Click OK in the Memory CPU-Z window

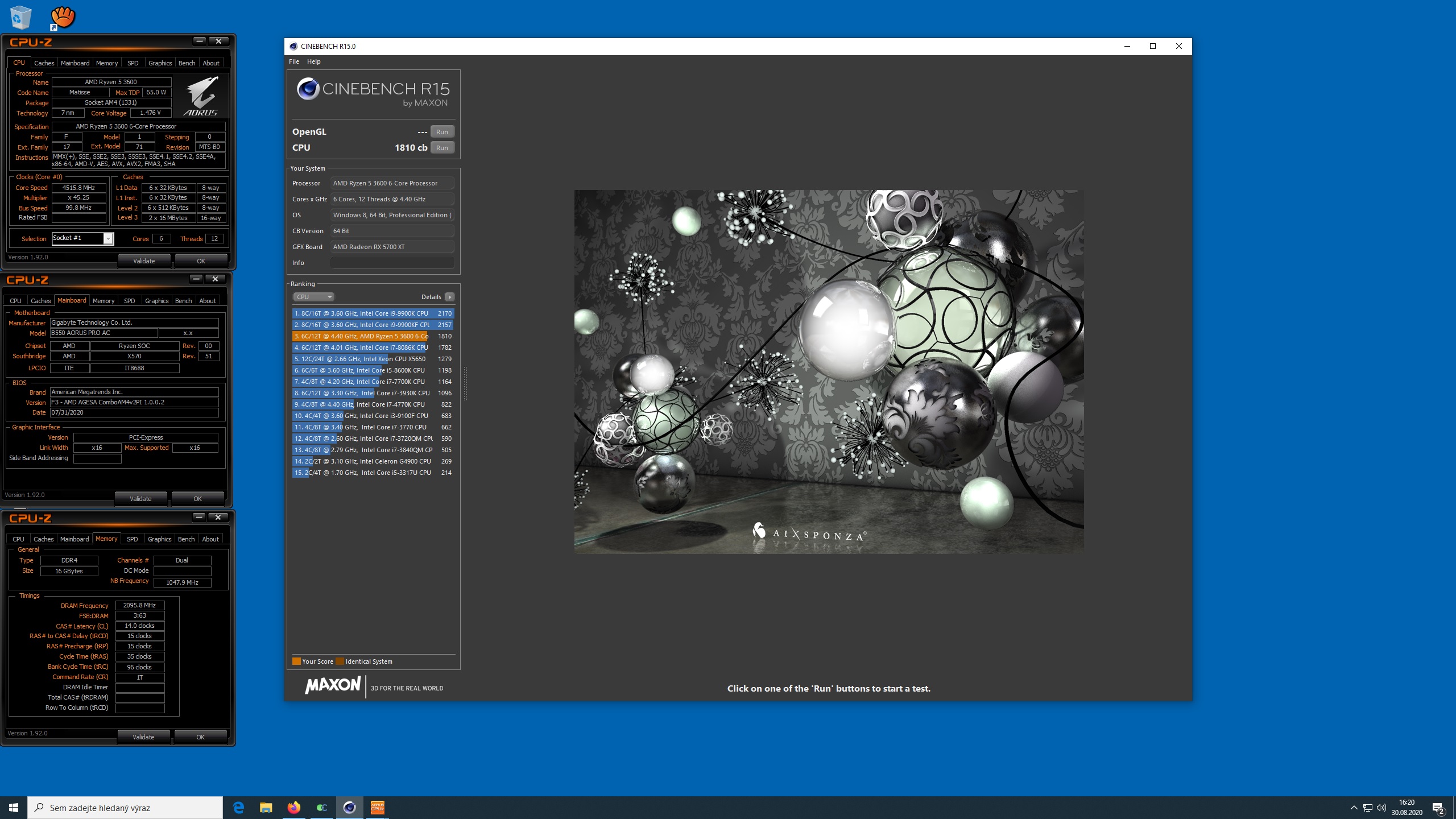(x=200, y=737)
